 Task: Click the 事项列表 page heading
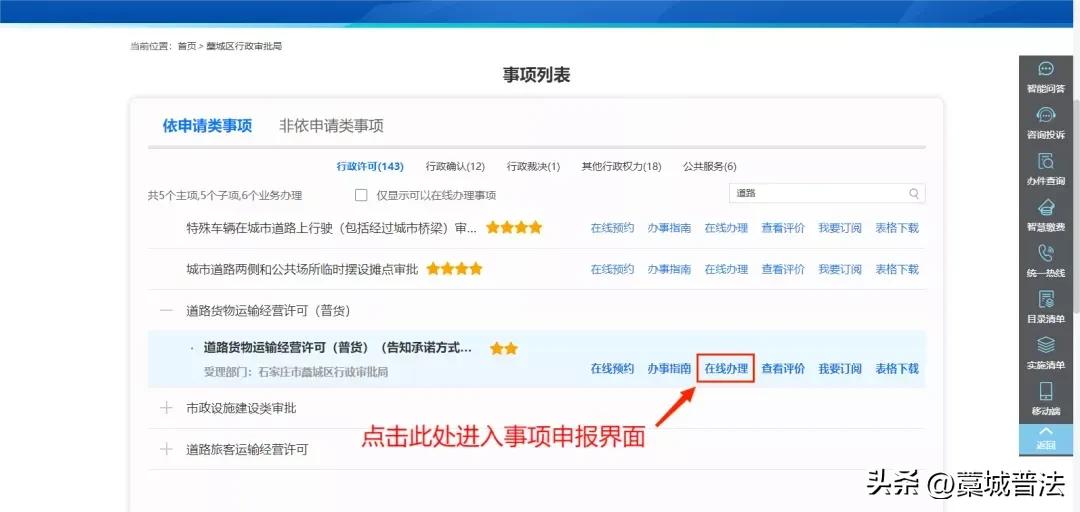pyautogui.click(x=536, y=75)
